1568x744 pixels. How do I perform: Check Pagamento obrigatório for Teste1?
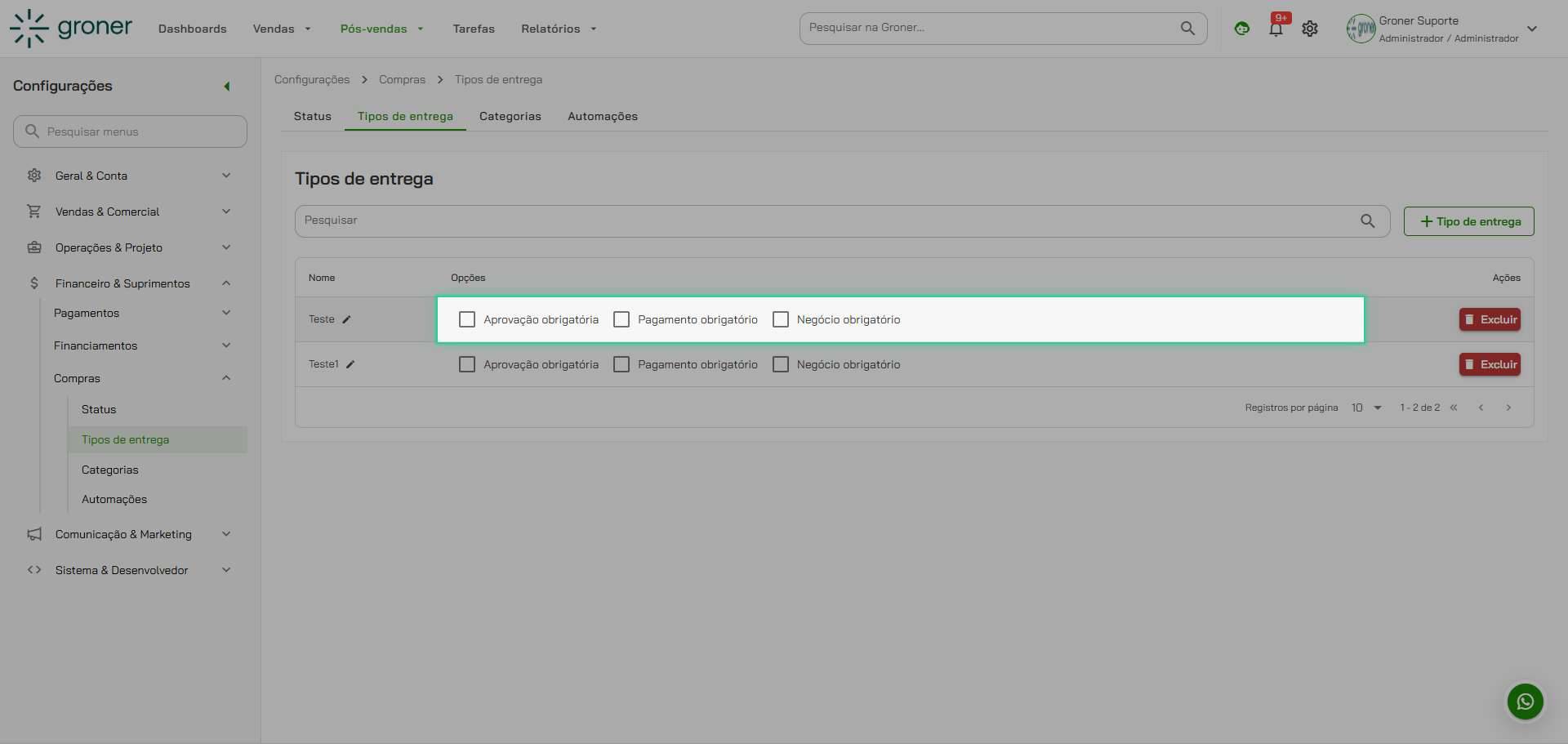pyautogui.click(x=621, y=364)
